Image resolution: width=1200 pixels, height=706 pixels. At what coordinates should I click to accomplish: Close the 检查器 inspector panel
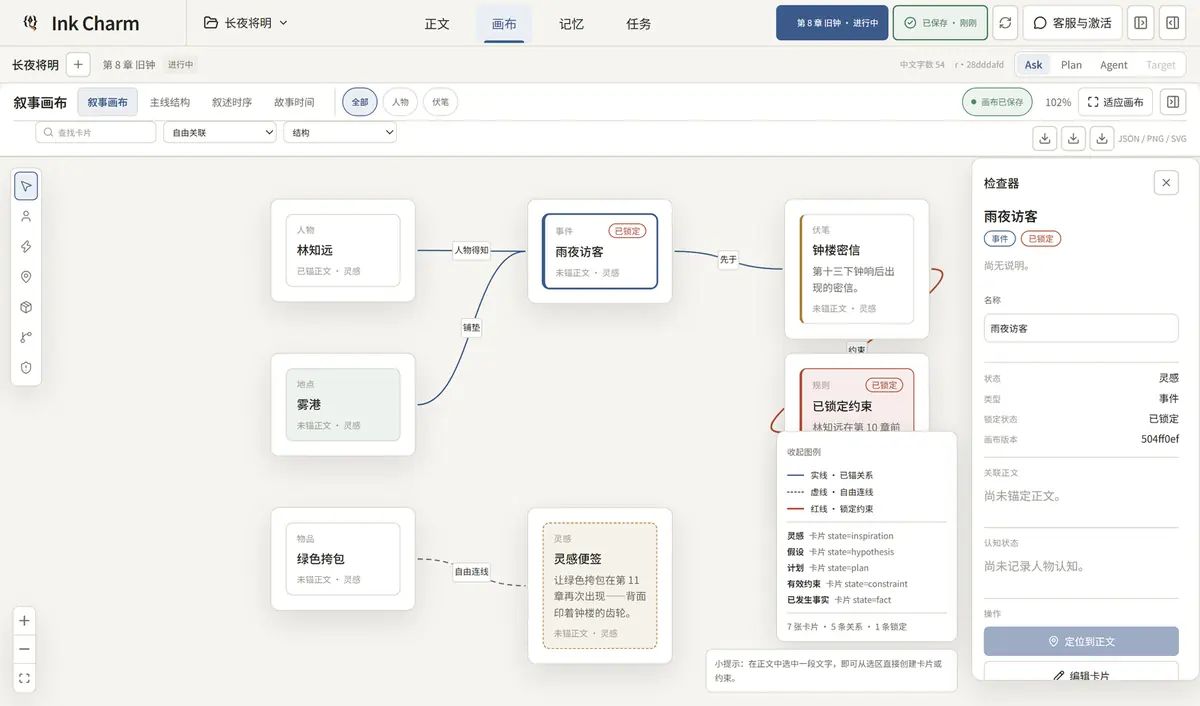[1165, 183]
